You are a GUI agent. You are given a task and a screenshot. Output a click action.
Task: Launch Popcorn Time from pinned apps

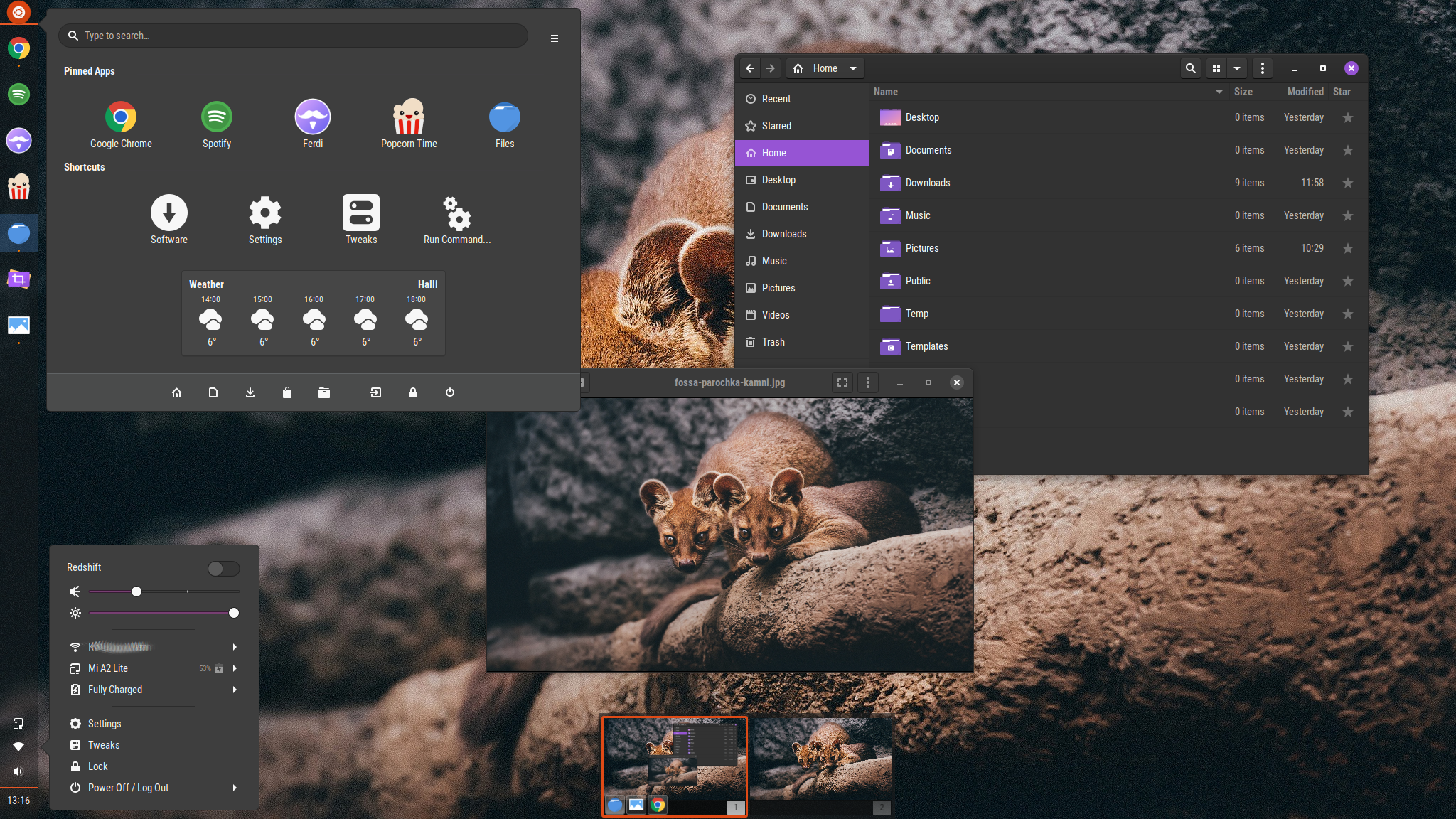pyautogui.click(x=409, y=117)
